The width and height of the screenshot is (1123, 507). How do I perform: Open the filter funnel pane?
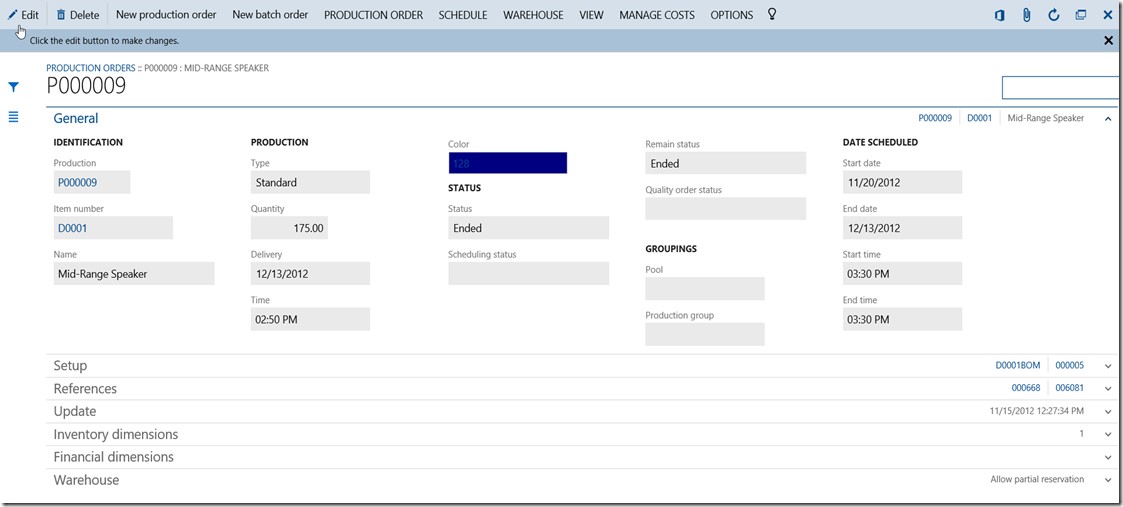tap(14, 88)
